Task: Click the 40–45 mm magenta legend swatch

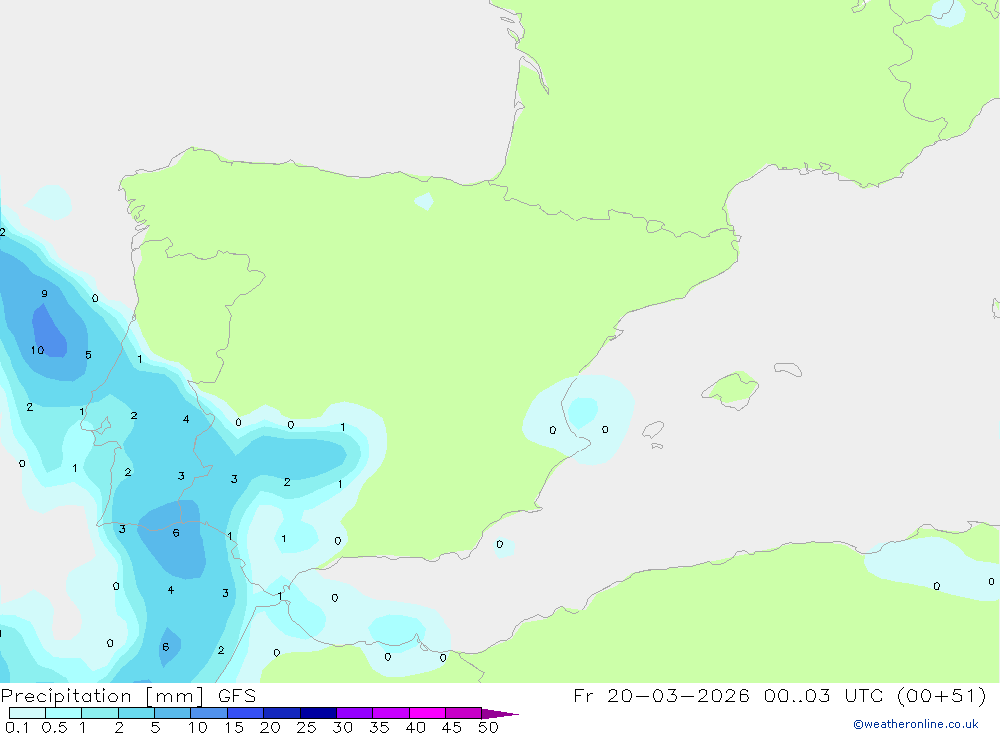Action: click(427, 713)
